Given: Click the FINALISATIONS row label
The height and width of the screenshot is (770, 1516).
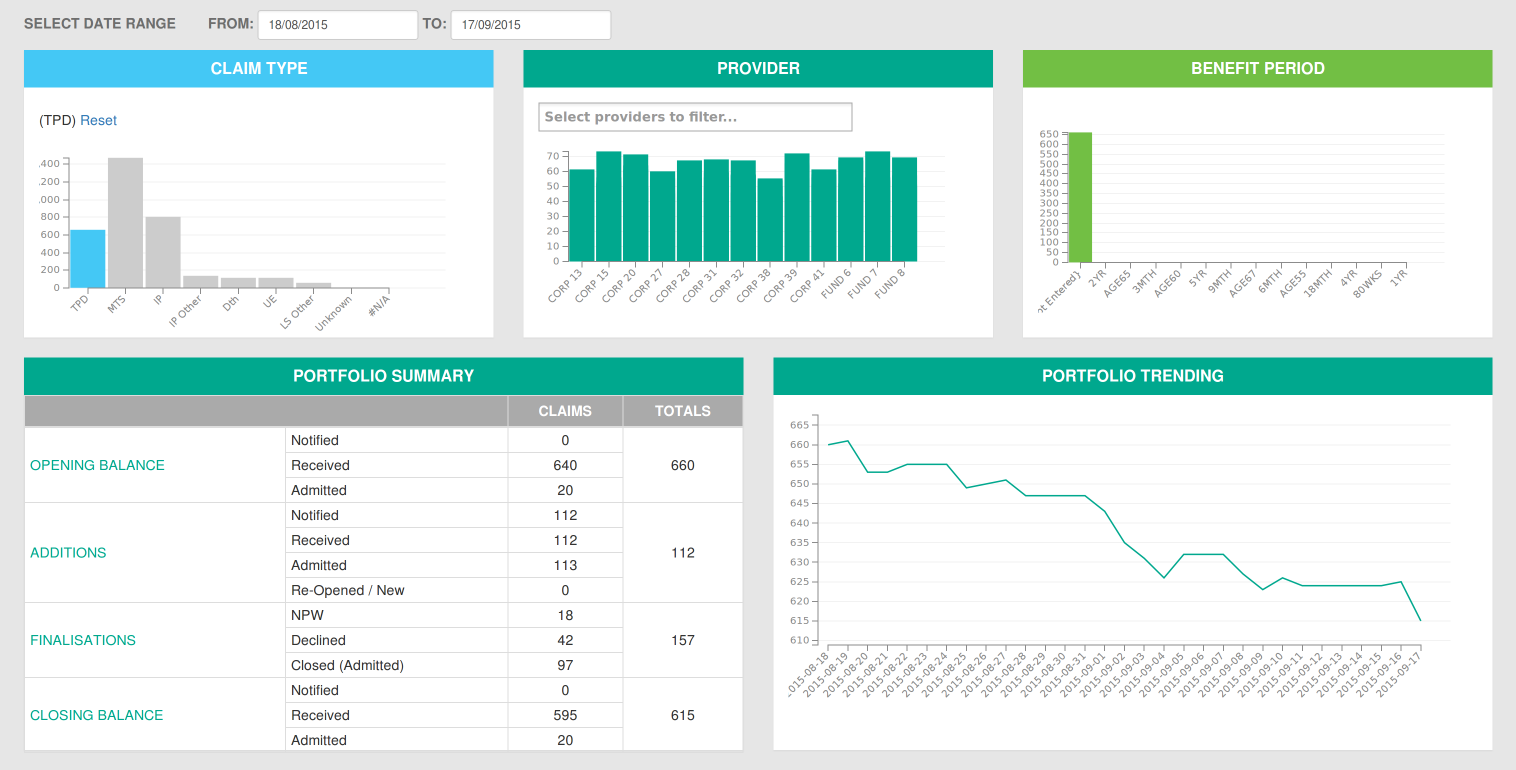Looking at the screenshot, I should (x=83, y=640).
